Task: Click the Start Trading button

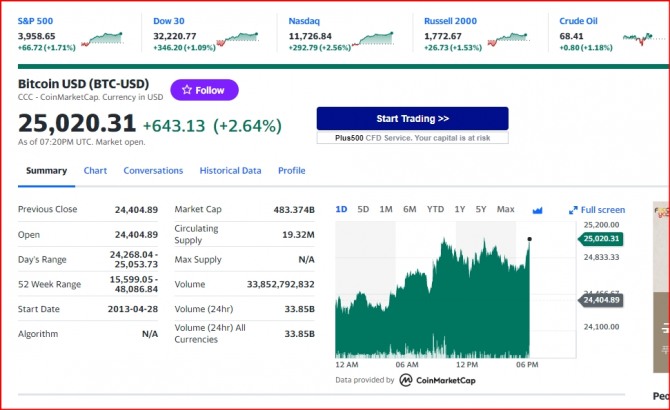Action: pos(412,118)
